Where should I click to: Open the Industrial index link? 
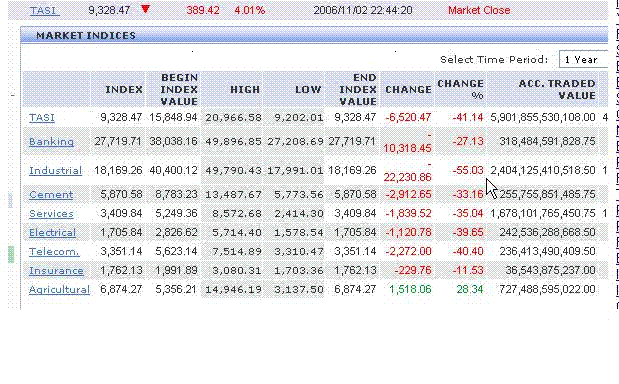[x=56, y=170]
